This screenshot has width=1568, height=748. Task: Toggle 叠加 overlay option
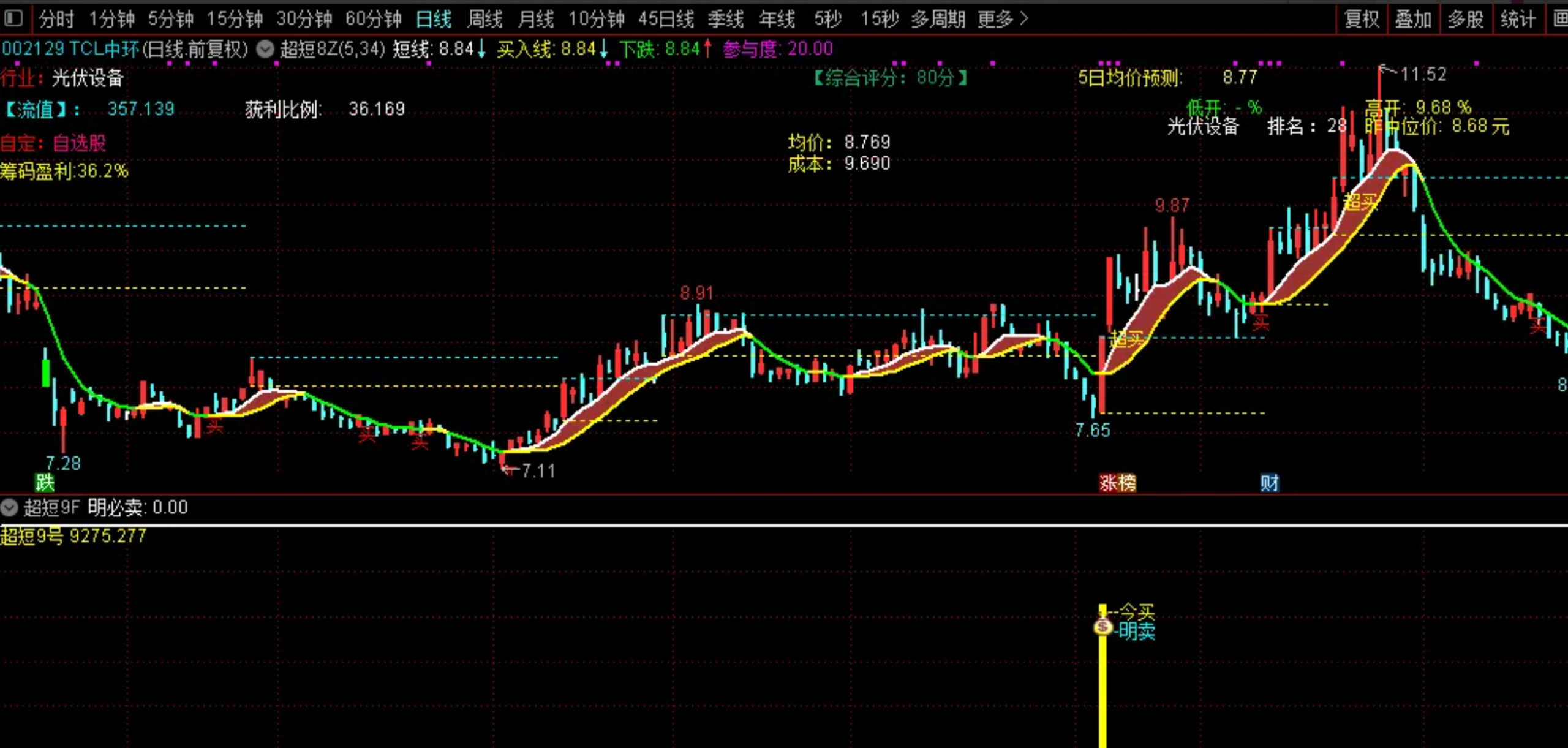coord(1413,19)
